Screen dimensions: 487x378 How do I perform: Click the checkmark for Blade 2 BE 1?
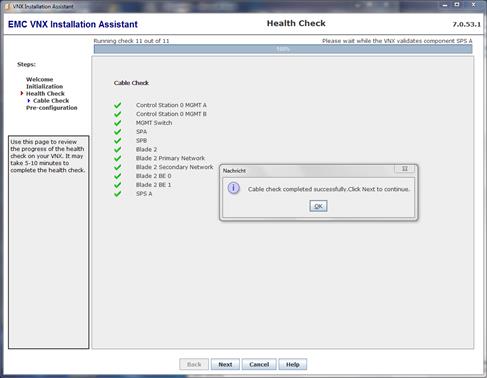118,185
